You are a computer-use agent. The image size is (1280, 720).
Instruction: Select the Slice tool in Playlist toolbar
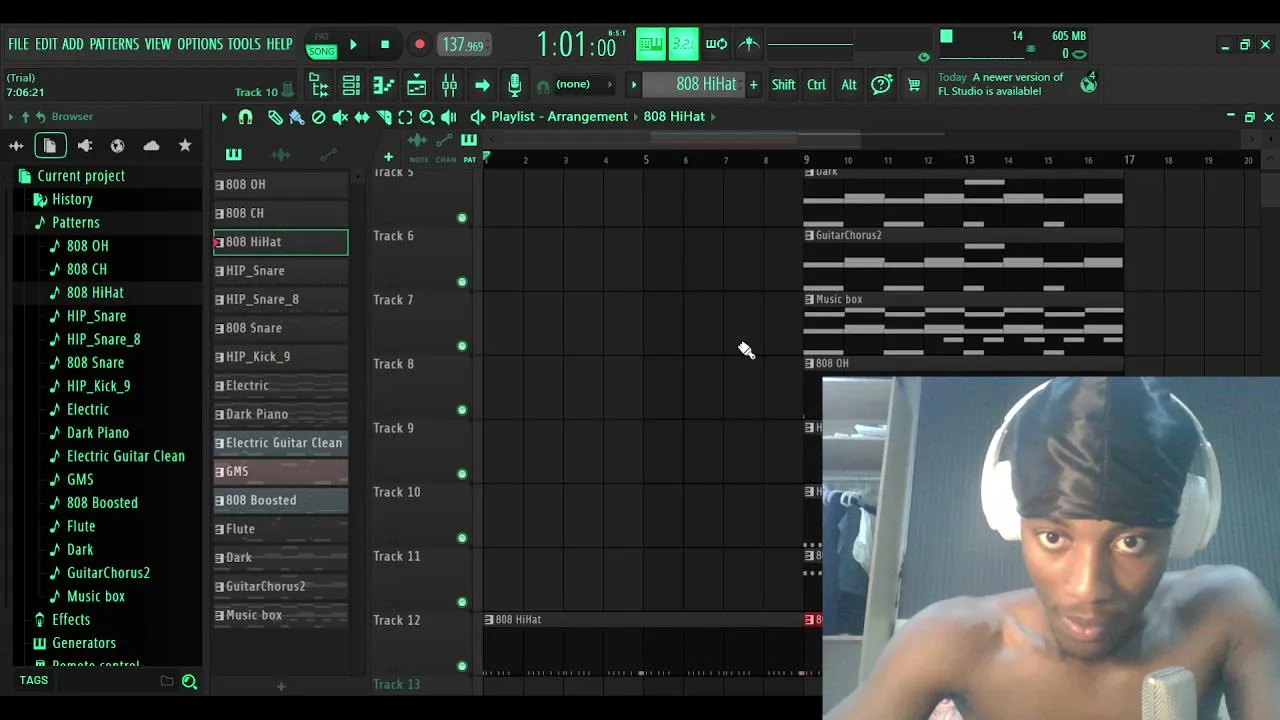pyautogui.click(x=384, y=117)
